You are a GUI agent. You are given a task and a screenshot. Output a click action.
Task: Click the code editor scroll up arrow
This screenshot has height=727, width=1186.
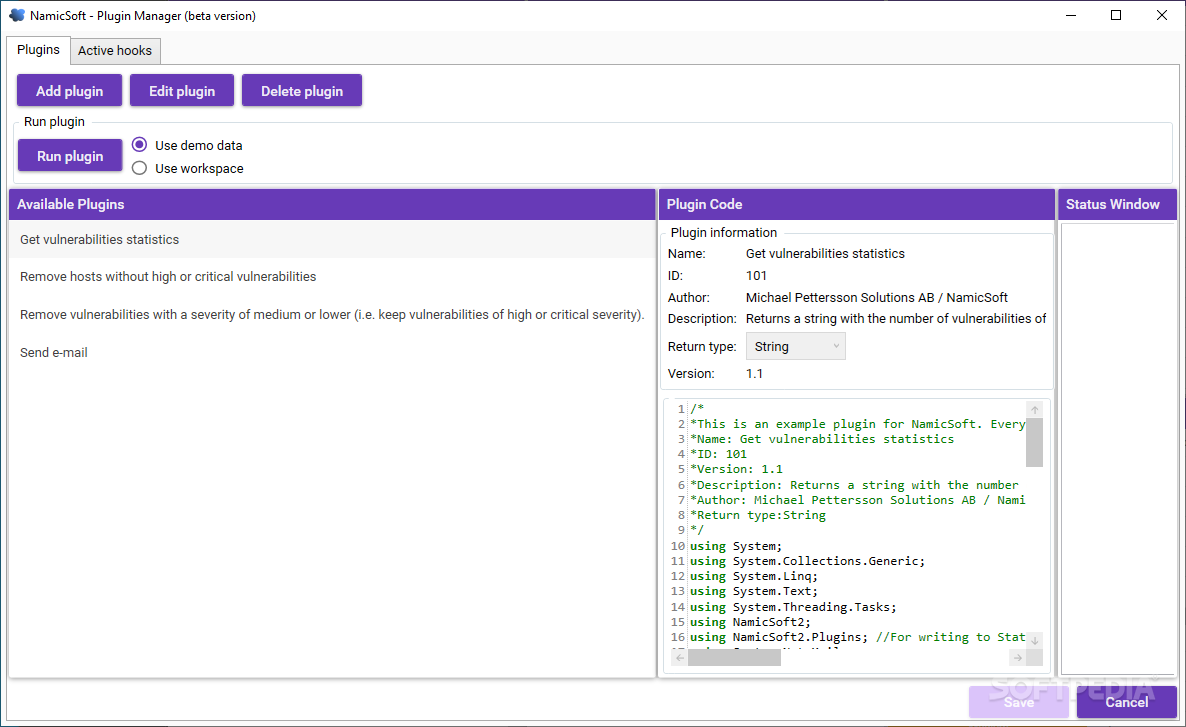(1035, 409)
